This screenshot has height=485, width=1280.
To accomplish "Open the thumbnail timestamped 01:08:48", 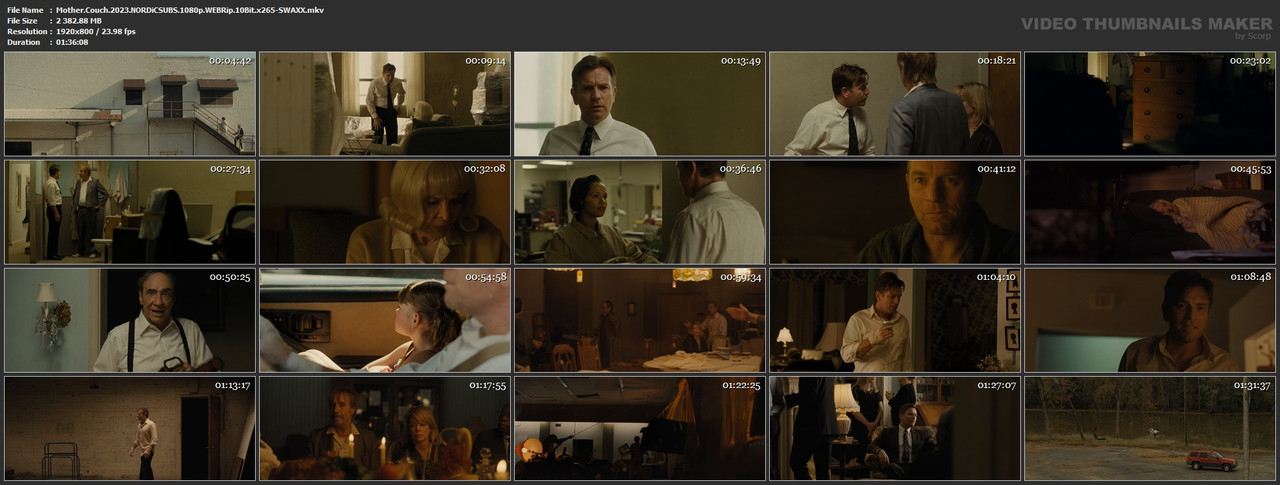I will pos(1150,320).
